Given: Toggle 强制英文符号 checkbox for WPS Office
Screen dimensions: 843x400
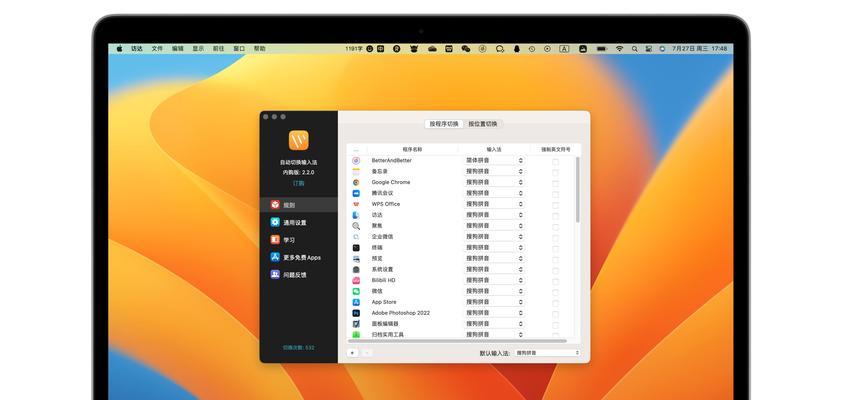Looking at the screenshot, I should coord(555,205).
